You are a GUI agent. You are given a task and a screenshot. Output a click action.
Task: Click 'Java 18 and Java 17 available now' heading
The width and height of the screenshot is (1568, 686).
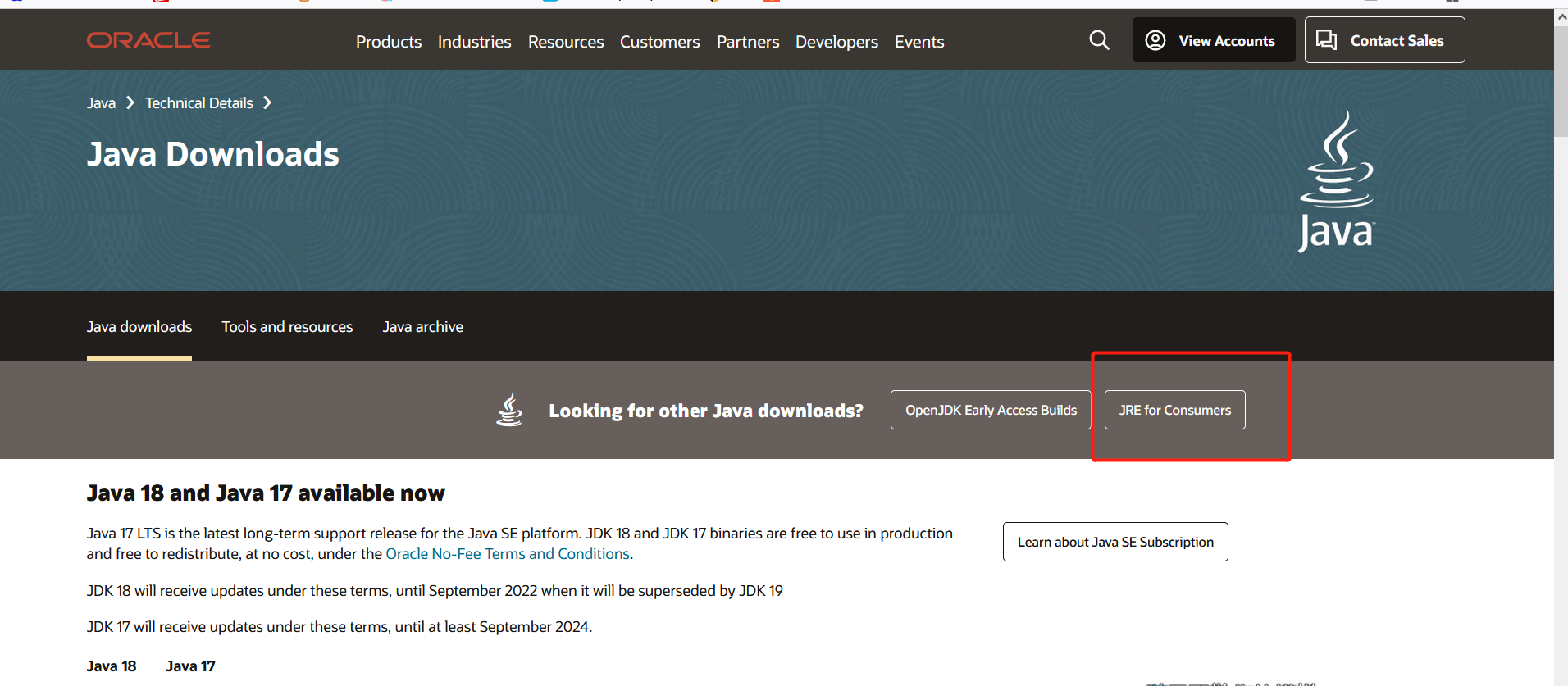[266, 493]
